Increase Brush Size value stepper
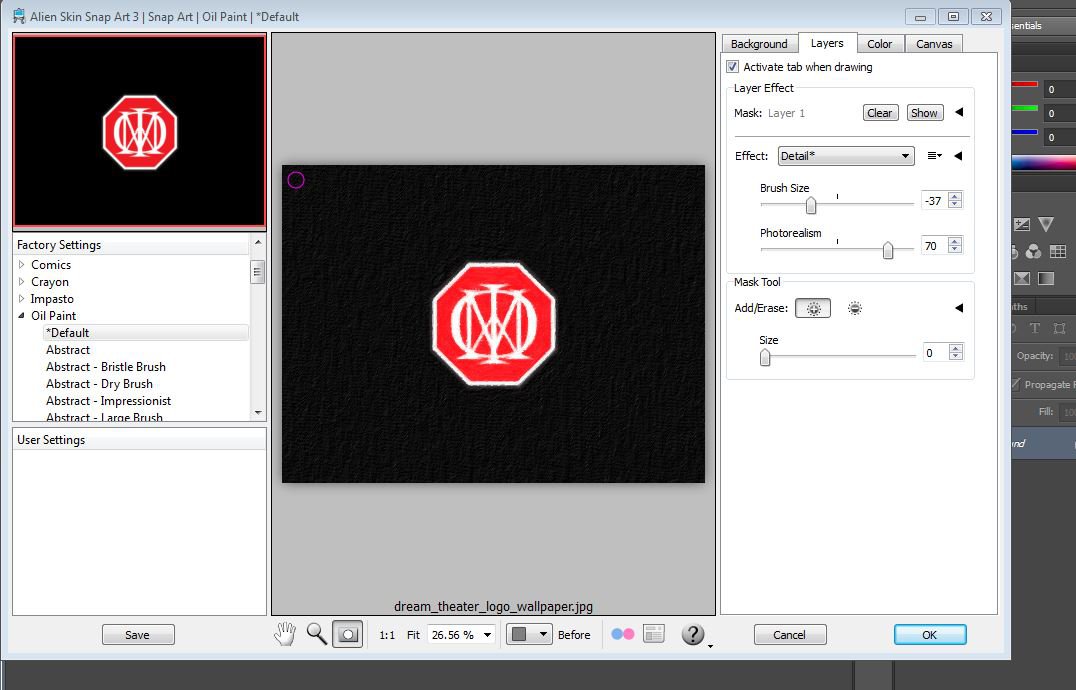 (955, 196)
